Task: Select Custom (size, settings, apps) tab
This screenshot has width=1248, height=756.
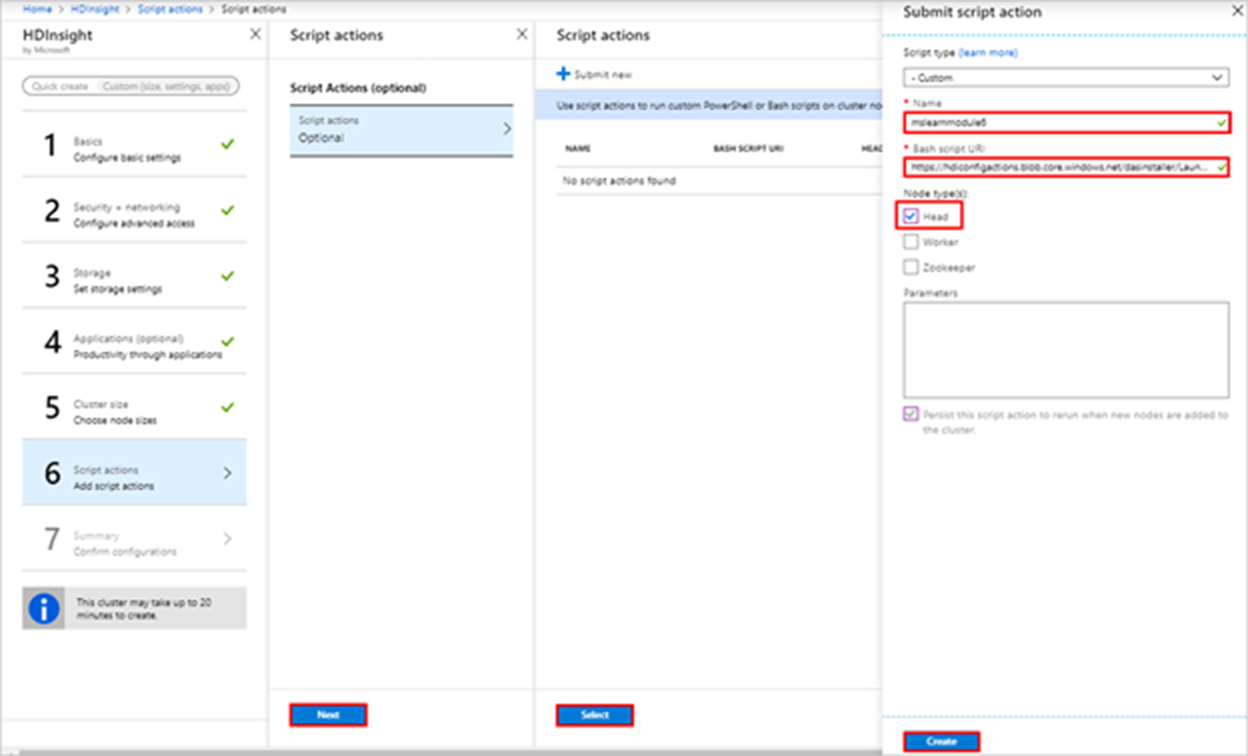Action: click(x=167, y=87)
